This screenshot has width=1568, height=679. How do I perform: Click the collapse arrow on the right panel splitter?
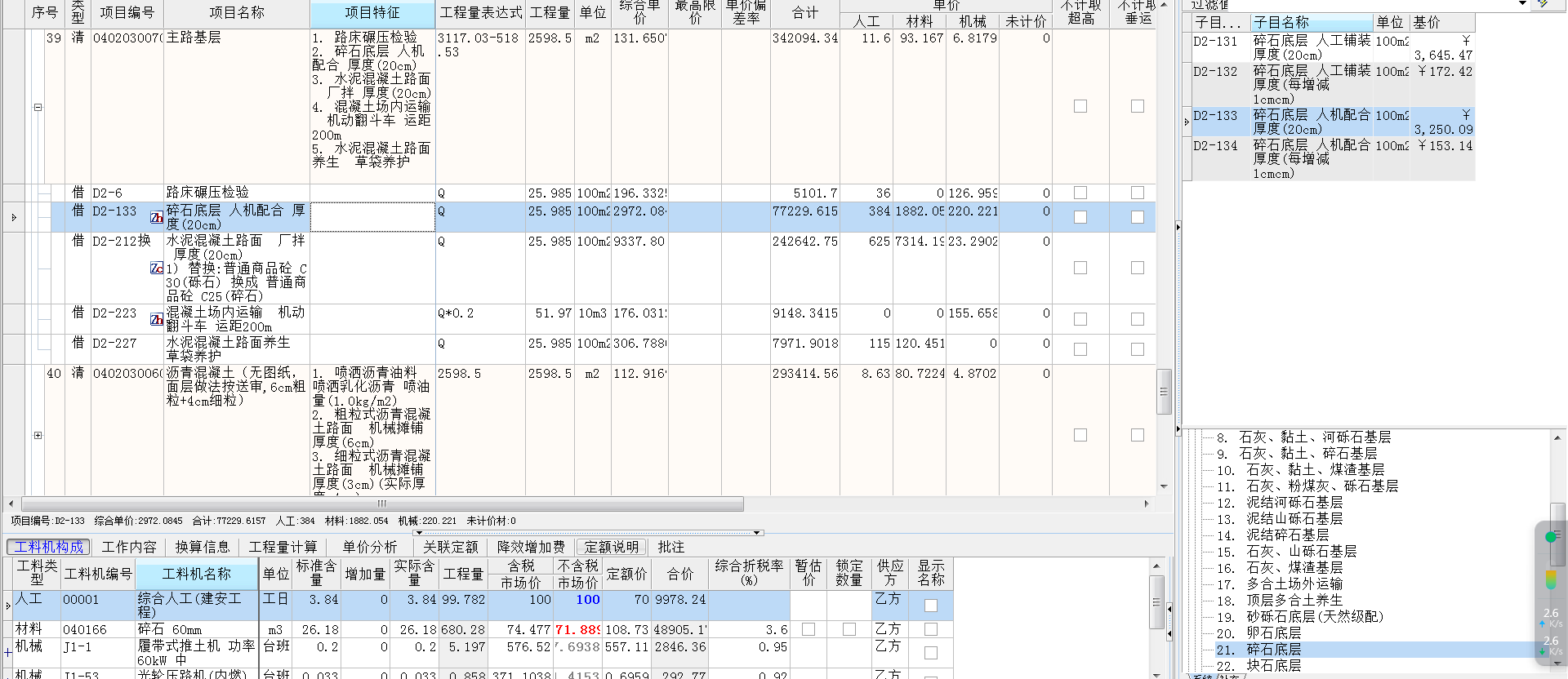click(1178, 227)
